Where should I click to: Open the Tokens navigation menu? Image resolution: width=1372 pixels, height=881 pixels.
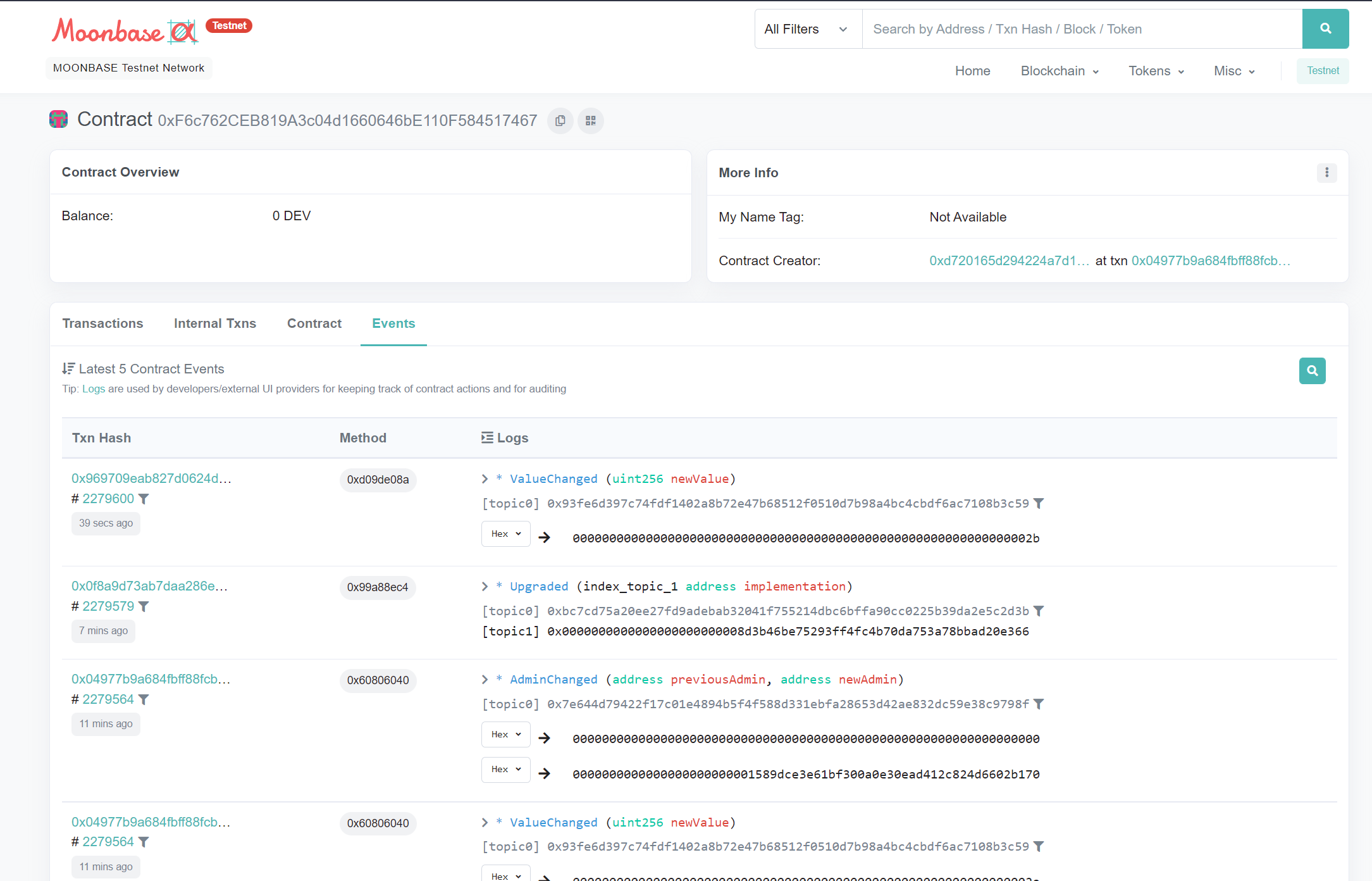pyautogui.click(x=1156, y=71)
